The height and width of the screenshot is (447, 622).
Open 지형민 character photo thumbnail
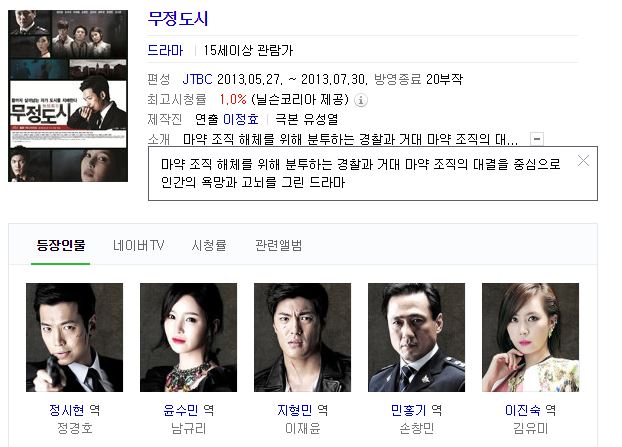[302, 338]
